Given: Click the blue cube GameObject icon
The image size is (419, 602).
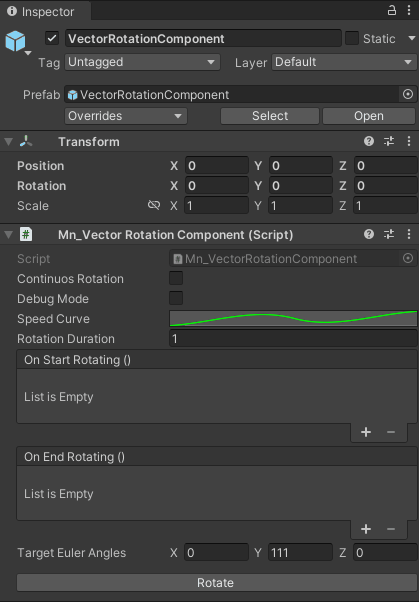Looking at the screenshot, I should (x=15, y=41).
